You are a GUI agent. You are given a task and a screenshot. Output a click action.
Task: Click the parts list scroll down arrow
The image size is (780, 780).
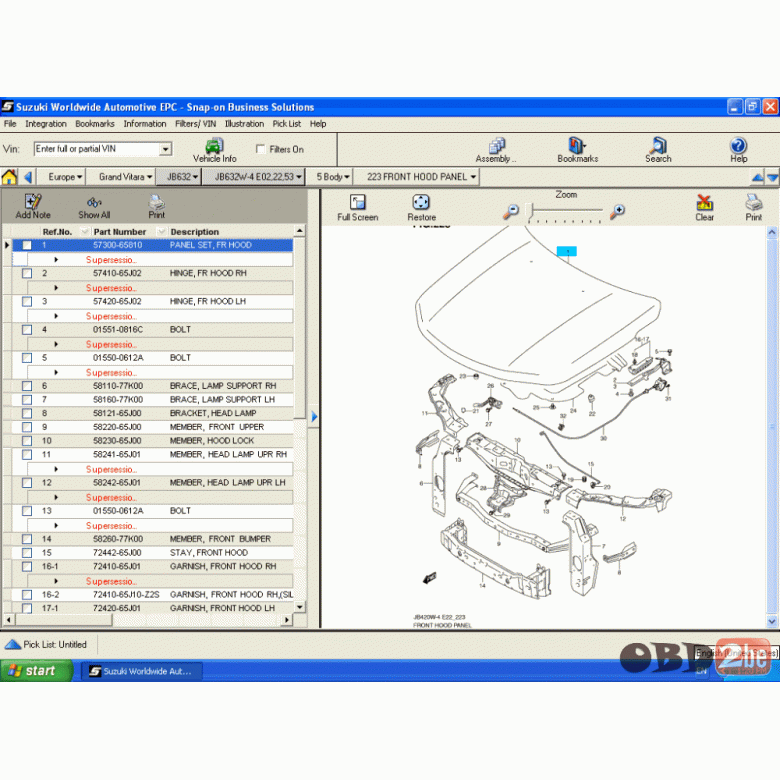click(299, 607)
